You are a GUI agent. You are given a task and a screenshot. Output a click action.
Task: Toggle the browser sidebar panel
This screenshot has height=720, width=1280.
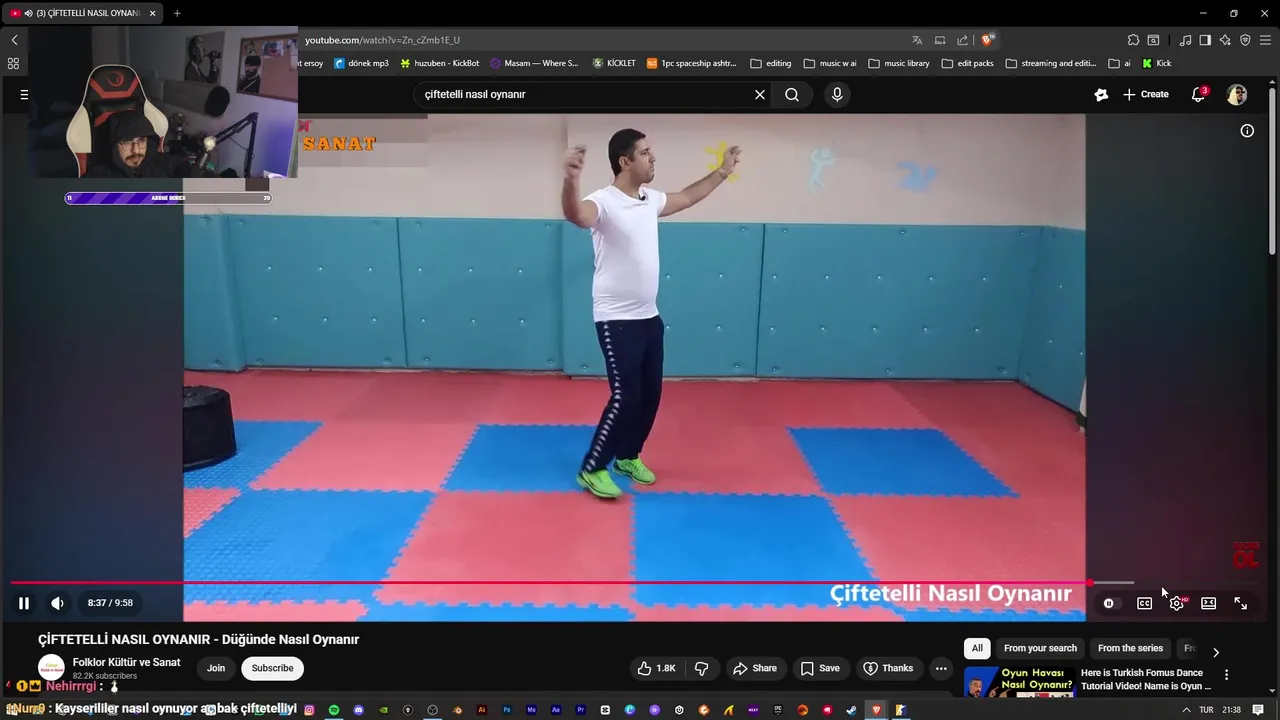click(1205, 40)
